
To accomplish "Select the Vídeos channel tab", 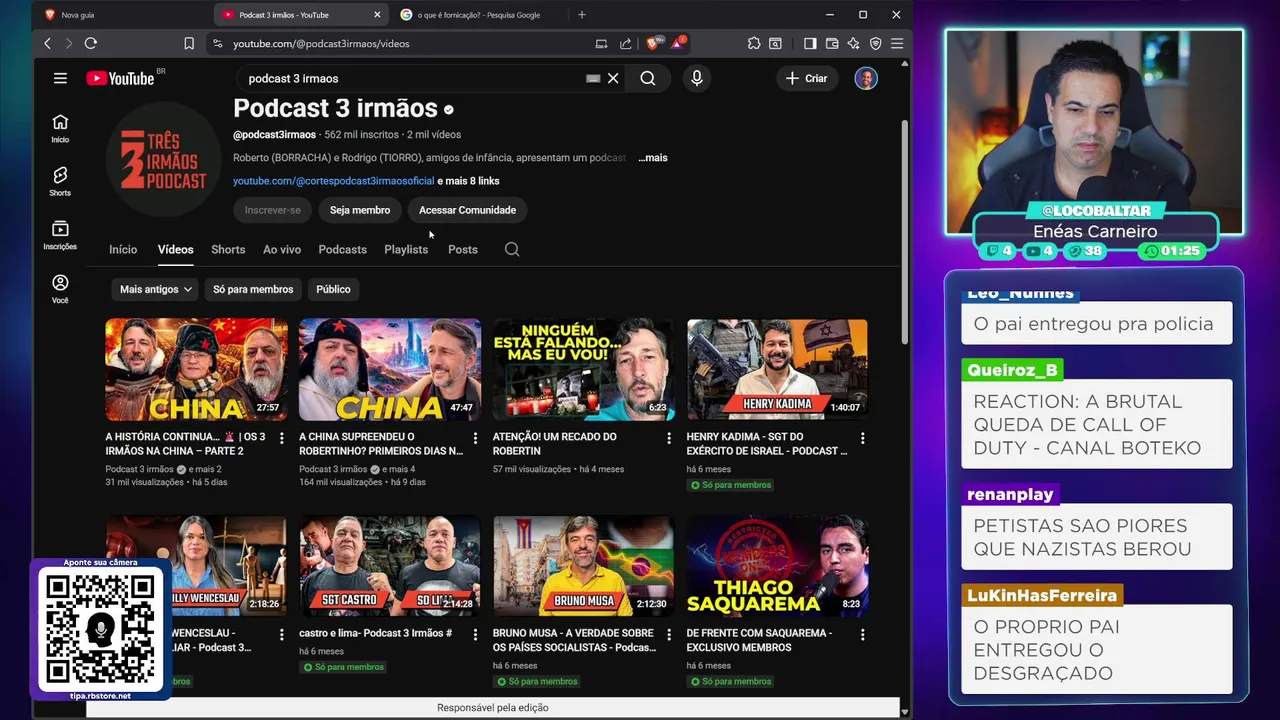I will coord(175,249).
